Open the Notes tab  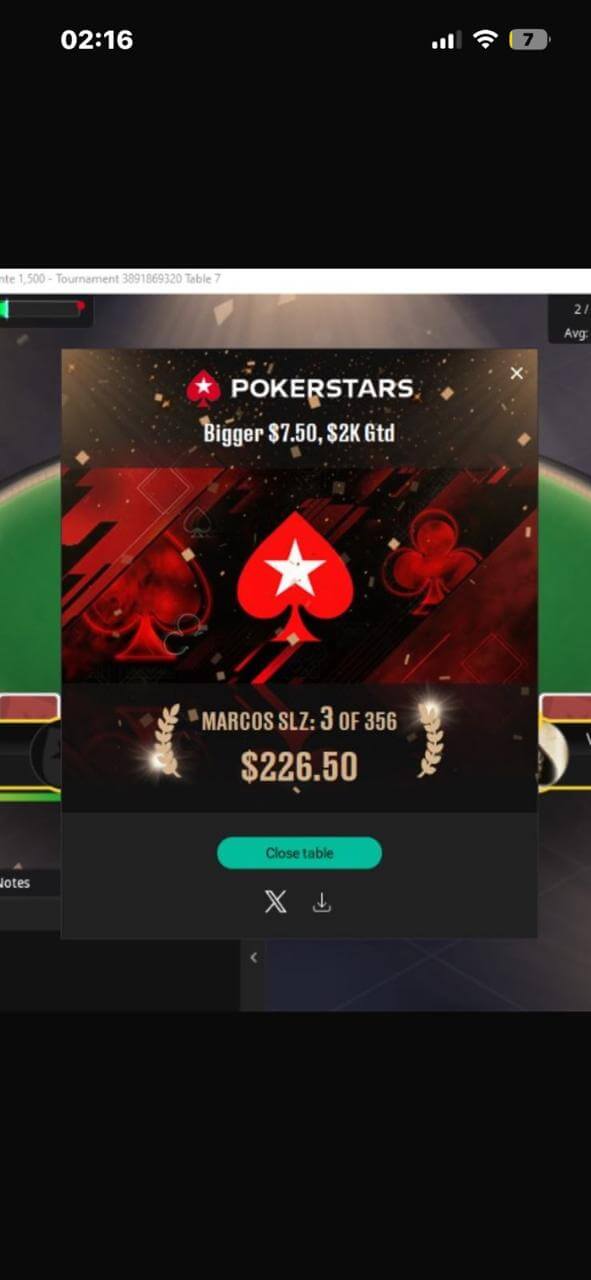tap(18, 883)
